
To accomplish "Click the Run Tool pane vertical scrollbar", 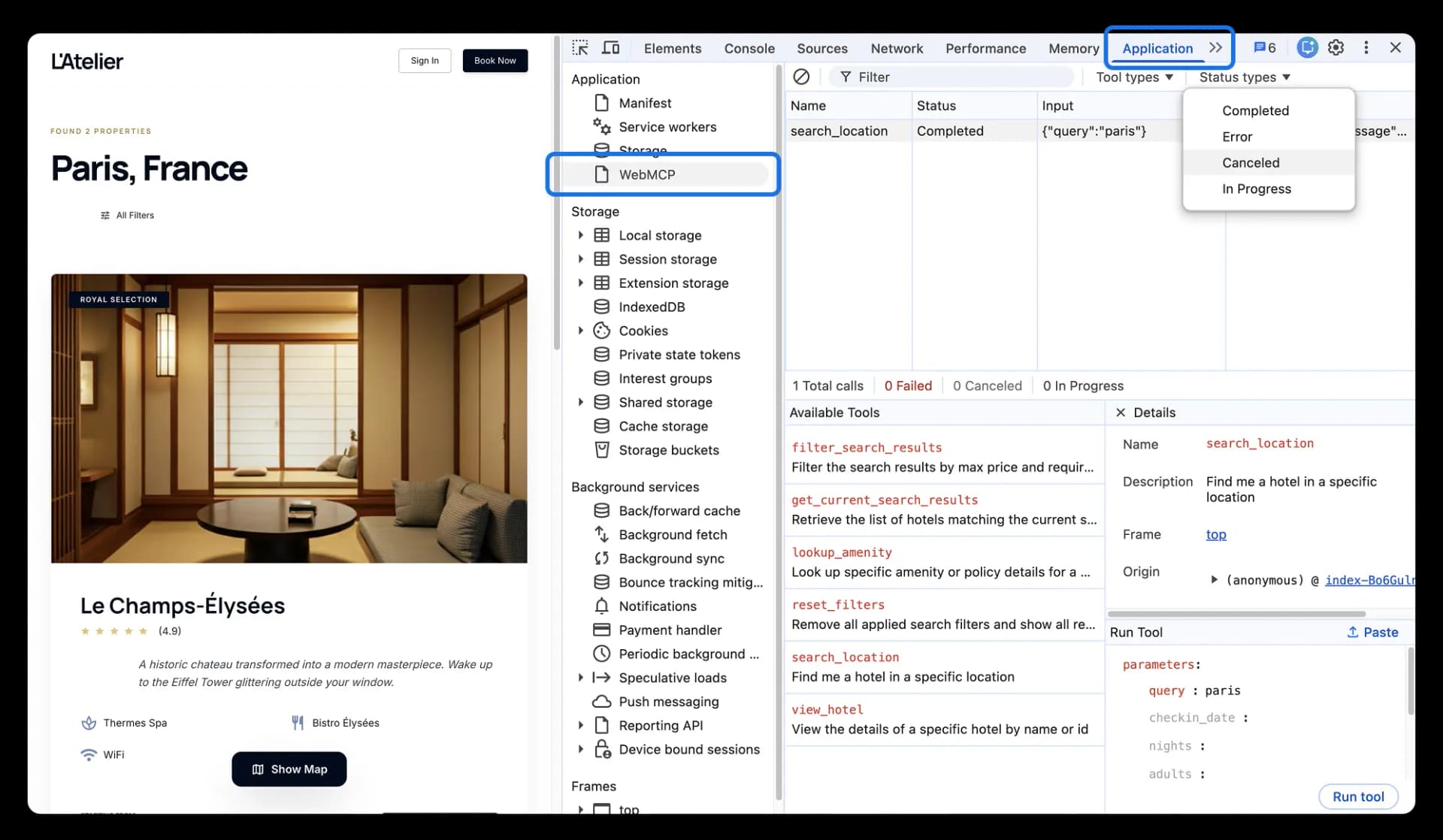I will pos(1411,681).
